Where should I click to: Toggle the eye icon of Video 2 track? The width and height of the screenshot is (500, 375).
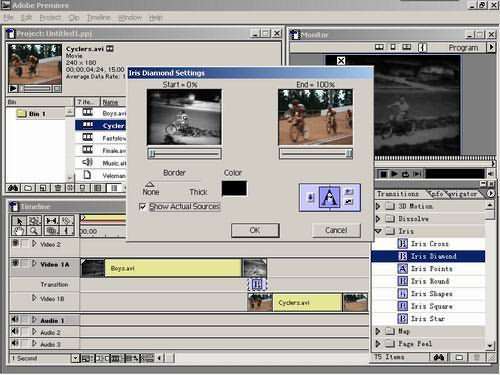pyautogui.click(x=15, y=244)
